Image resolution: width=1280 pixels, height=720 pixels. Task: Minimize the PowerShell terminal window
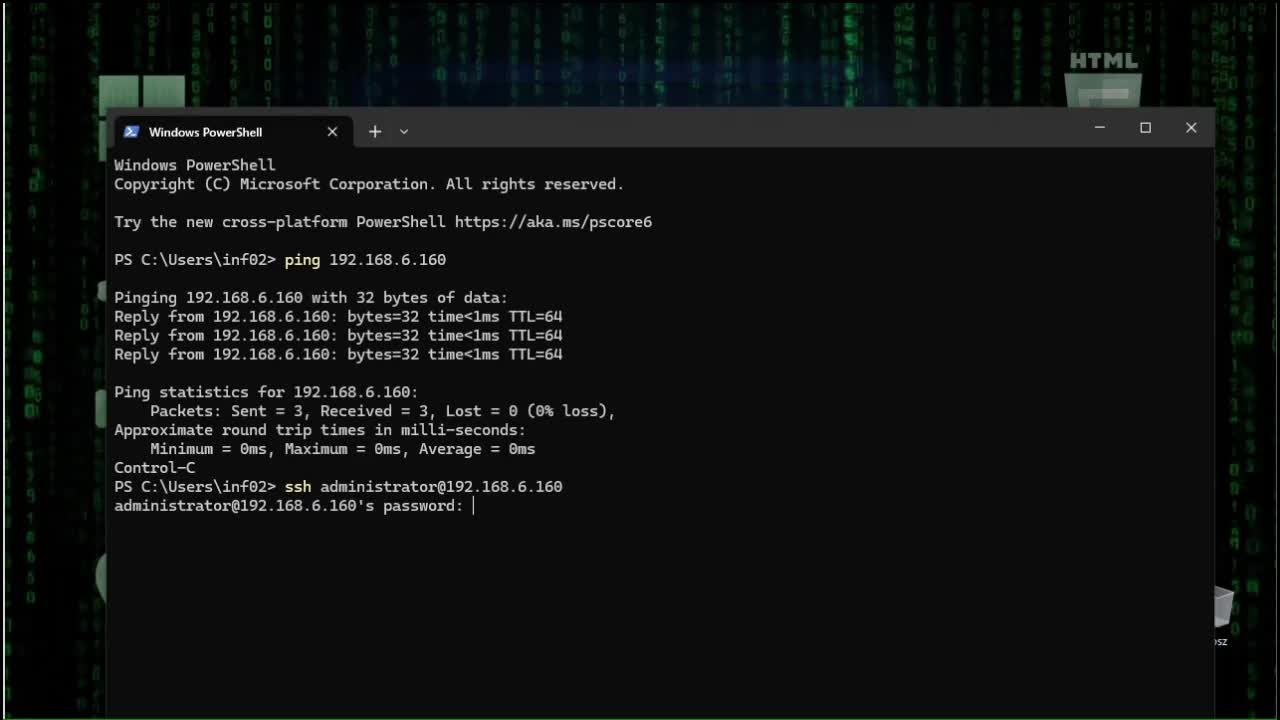(x=1100, y=128)
